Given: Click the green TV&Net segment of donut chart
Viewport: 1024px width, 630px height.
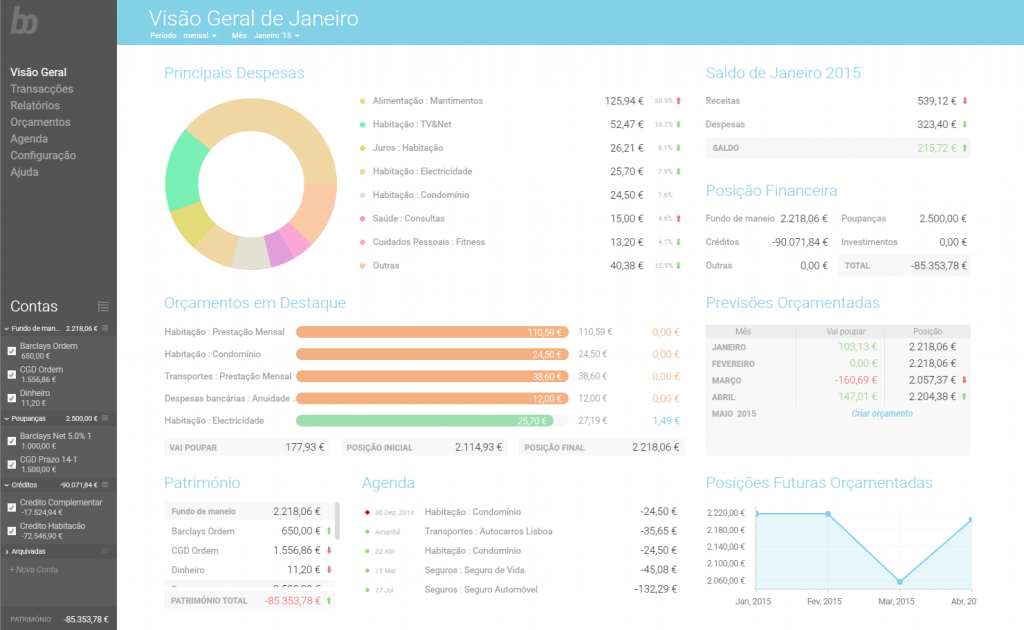Looking at the screenshot, I should coord(184,169).
